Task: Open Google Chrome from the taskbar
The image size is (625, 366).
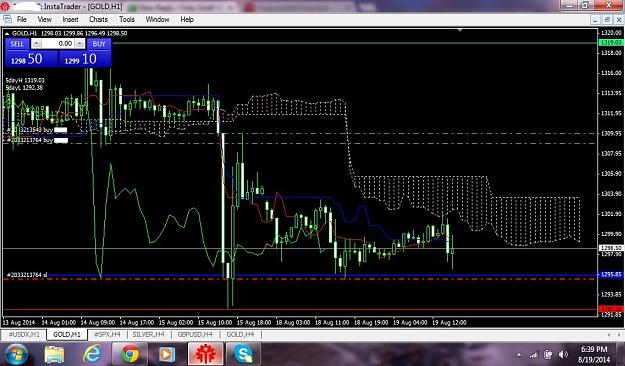Action: point(130,354)
